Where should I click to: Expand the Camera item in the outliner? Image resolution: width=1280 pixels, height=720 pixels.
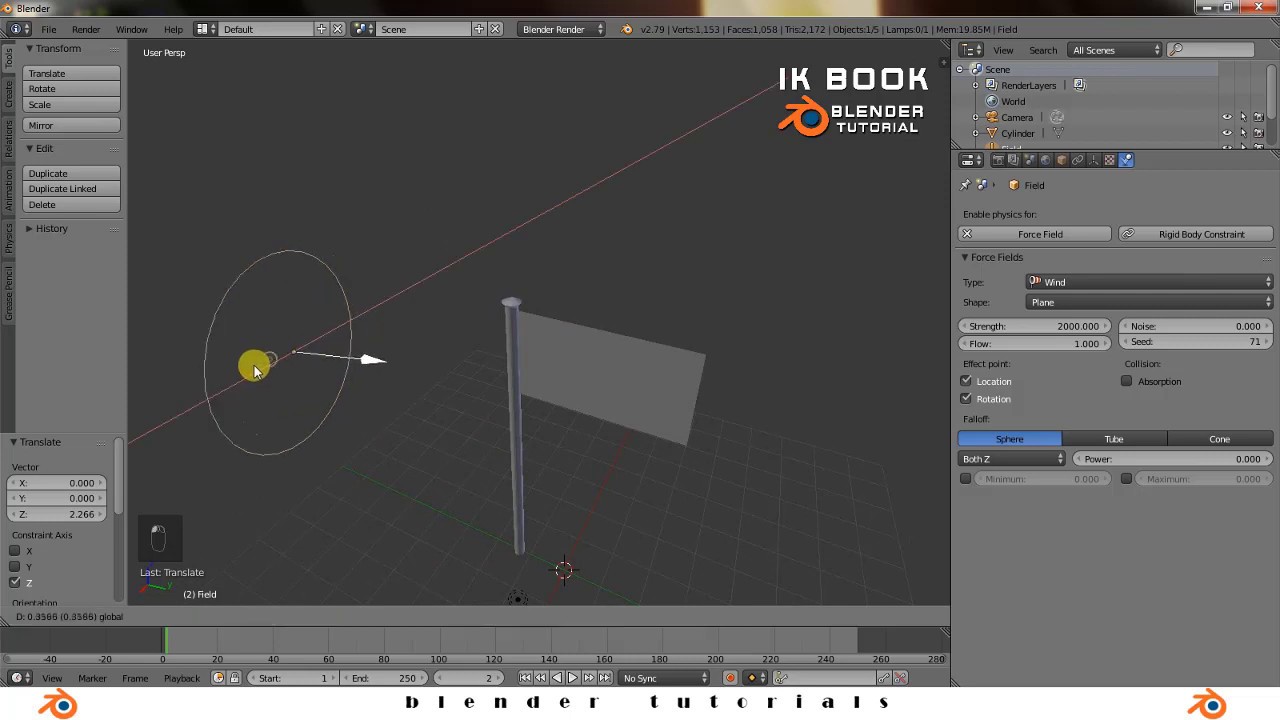pyautogui.click(x=975, y=117)
